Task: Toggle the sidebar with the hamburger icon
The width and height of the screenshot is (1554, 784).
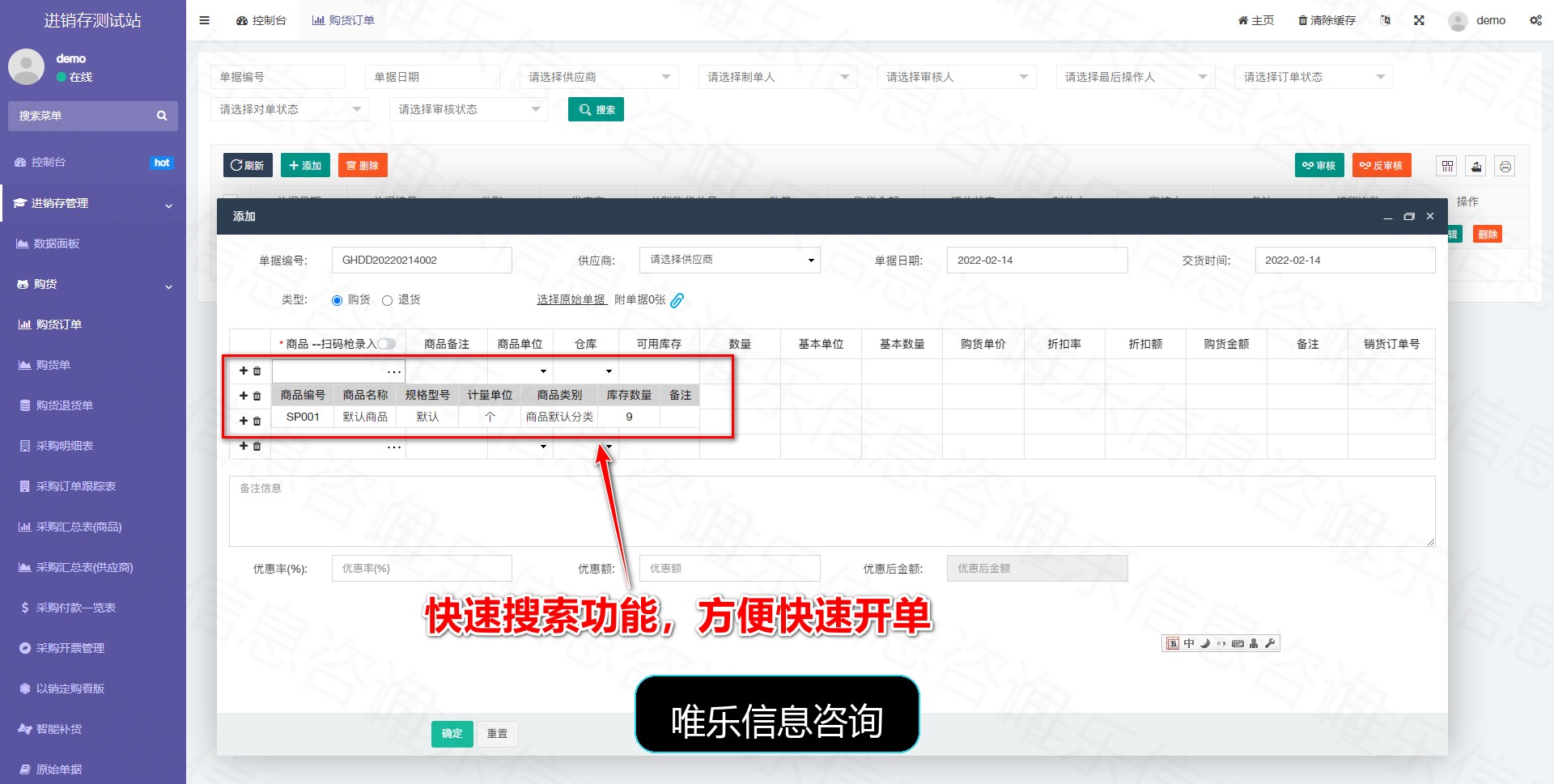Action: [x=204, y=20]
